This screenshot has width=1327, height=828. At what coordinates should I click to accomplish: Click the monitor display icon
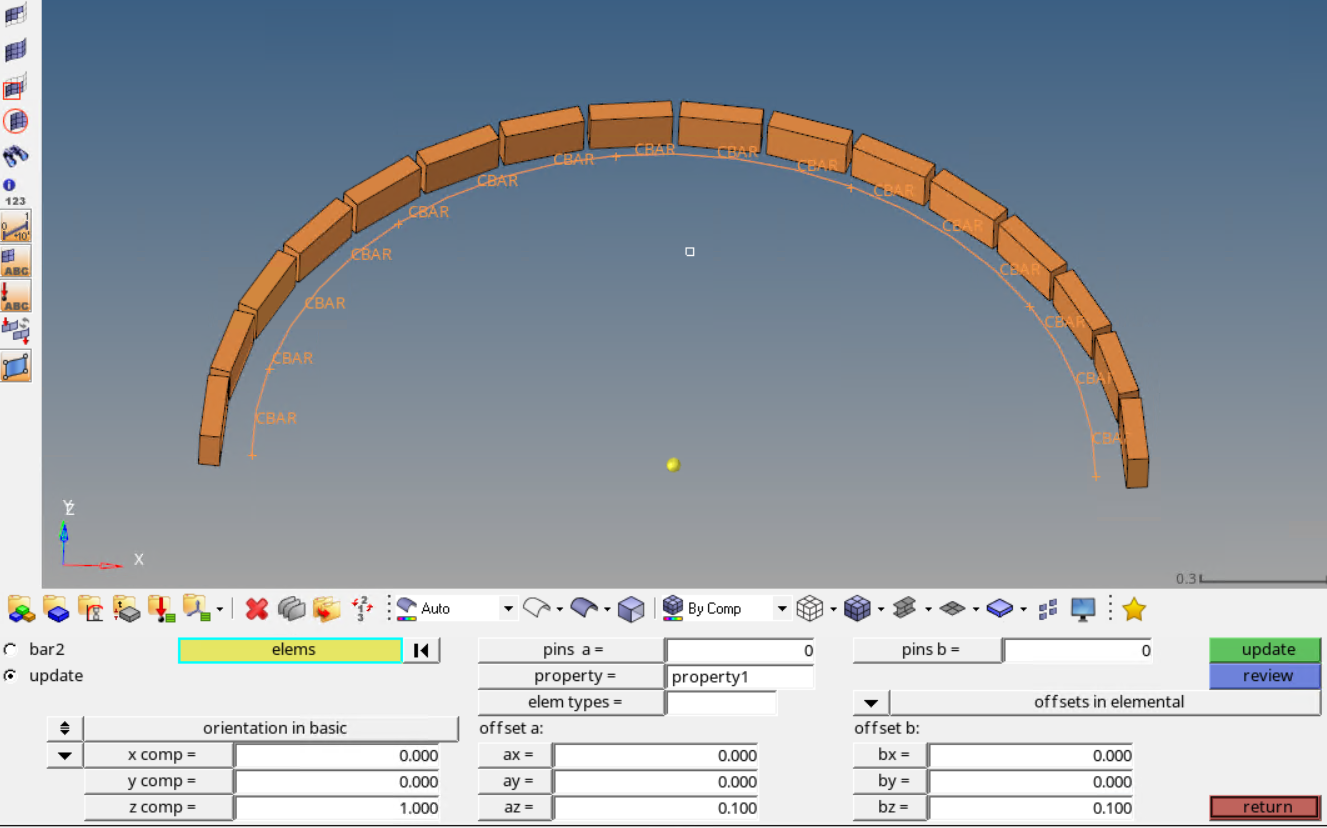click(x=1082, y=608)
